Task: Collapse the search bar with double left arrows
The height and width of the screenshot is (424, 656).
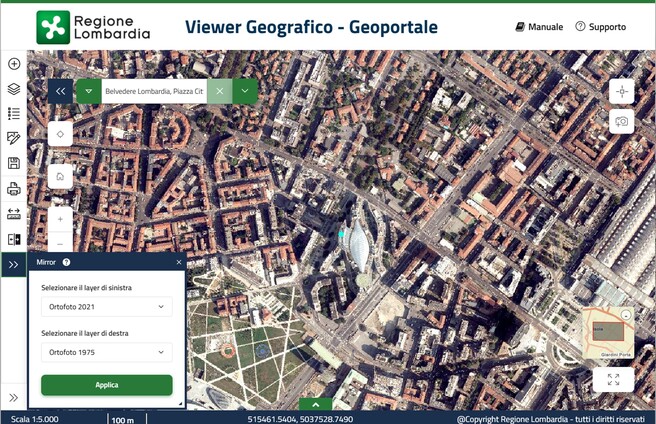Action: 61,91
